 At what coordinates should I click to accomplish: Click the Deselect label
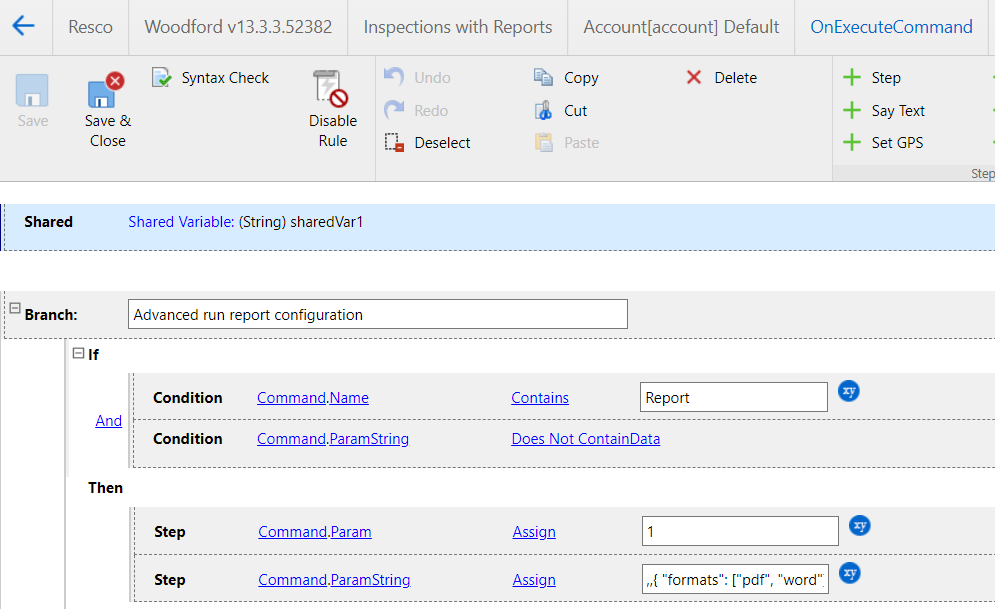pyautogui.click(x=442, y=143)
